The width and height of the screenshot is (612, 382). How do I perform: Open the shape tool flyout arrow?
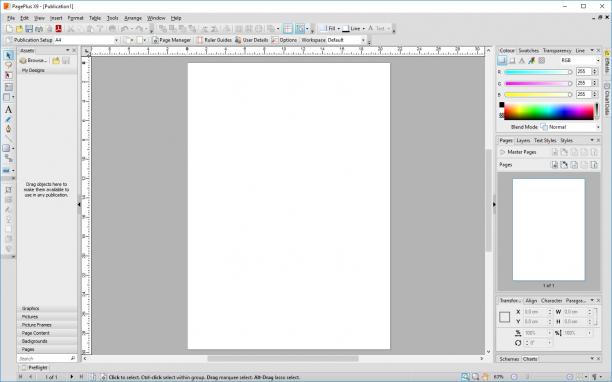[x=13, y=148]
